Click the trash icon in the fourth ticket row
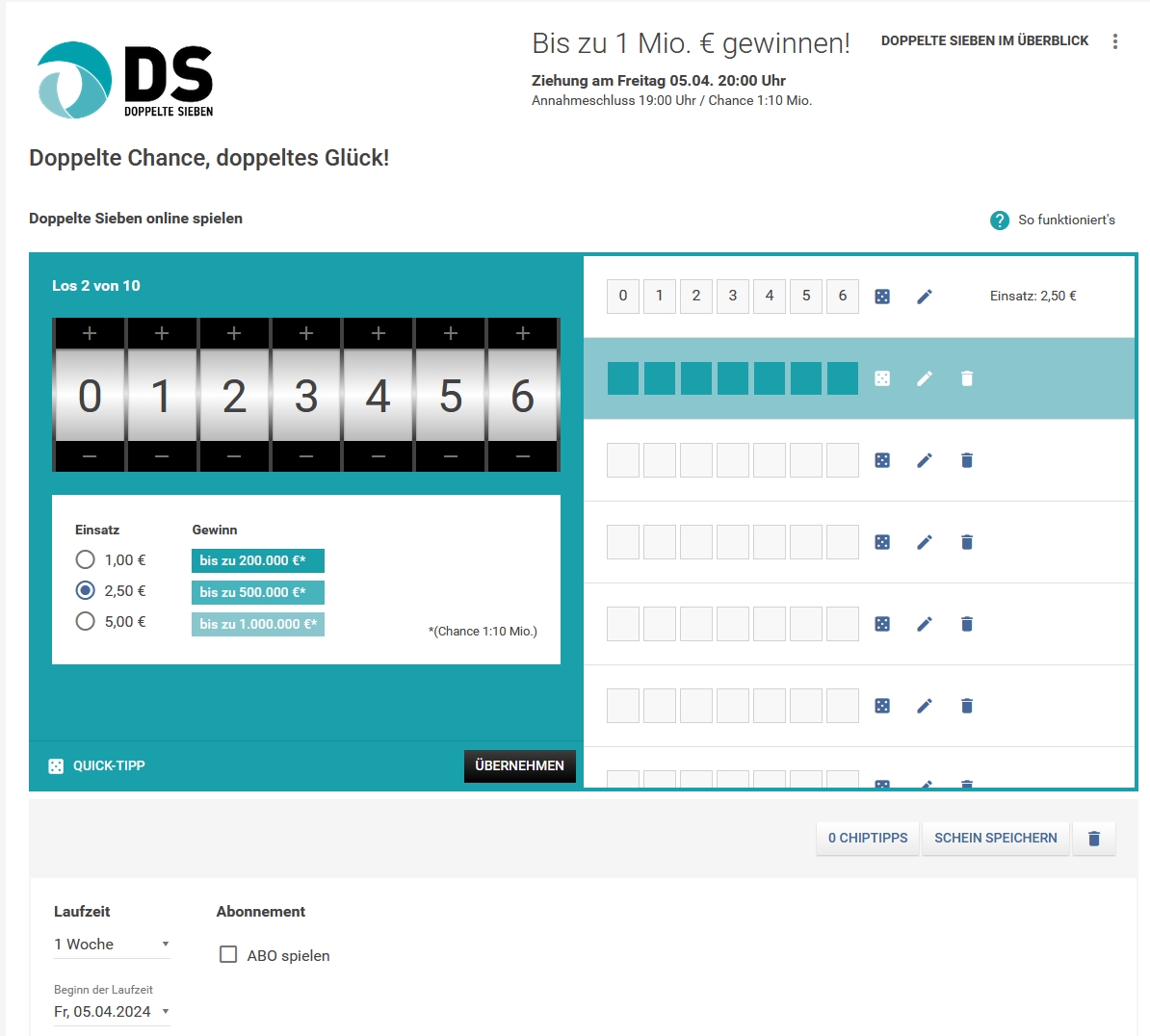Viewport: 1150px width, 1036px height. [967, 542]
